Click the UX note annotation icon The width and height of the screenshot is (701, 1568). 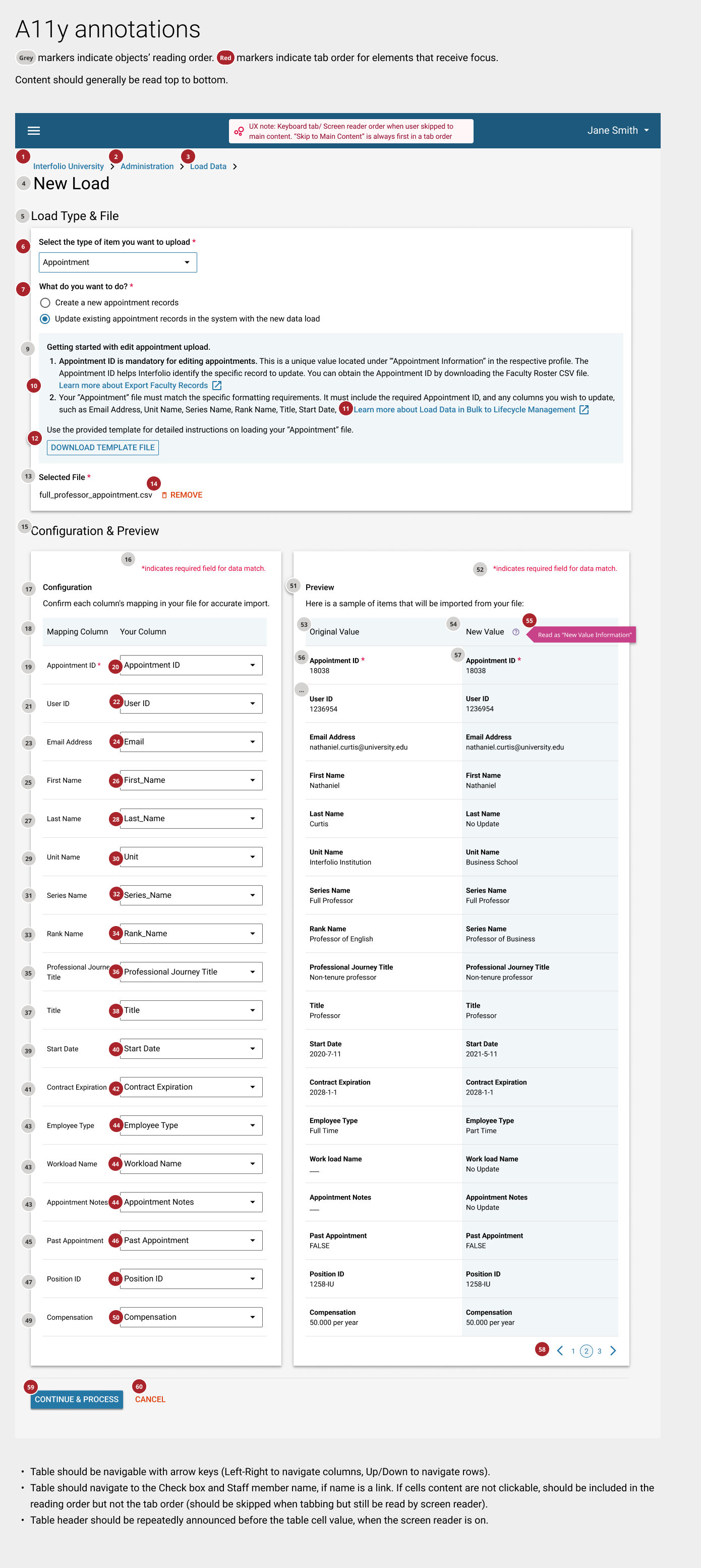point(239,131)
